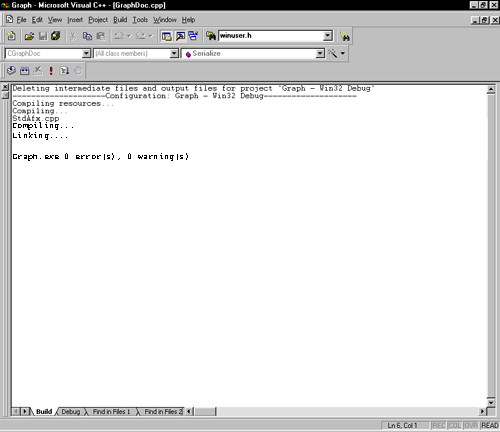Screen dimensions: 500x432
Task: Open the WizardBar actions wand icon
Action: 333,53
